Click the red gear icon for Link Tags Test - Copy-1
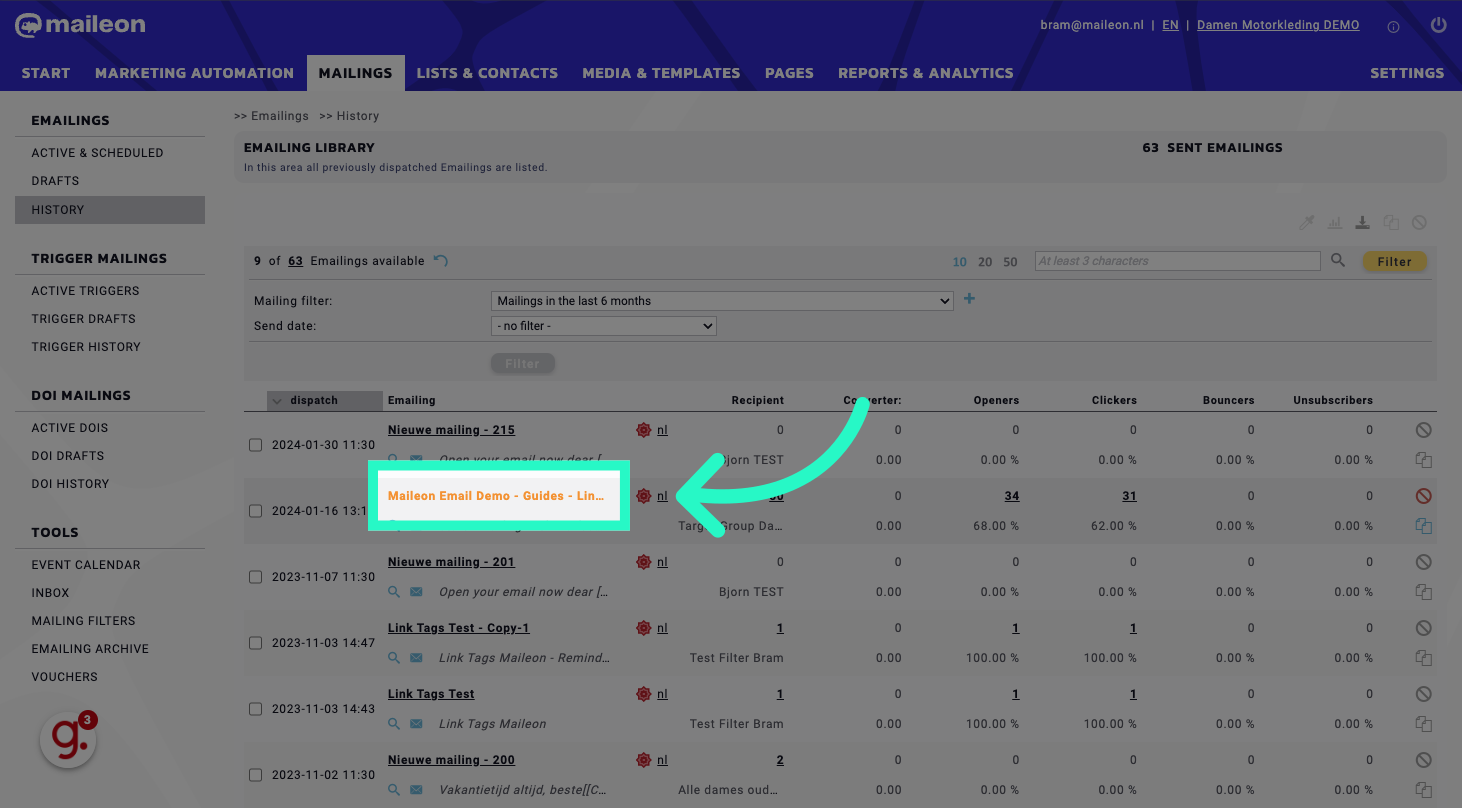Viewport: 1462px width, 808px height. coord(643,628)
